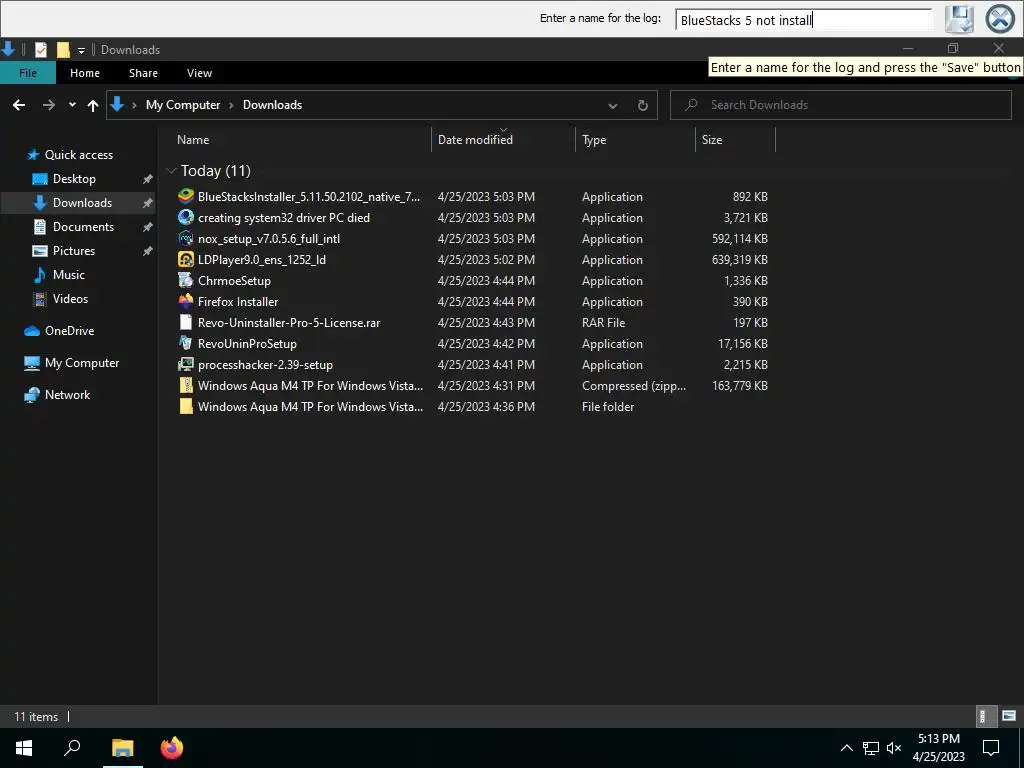Click the RAR File type cell
This screenshot has width=1024, height=768.
point(603,323)
